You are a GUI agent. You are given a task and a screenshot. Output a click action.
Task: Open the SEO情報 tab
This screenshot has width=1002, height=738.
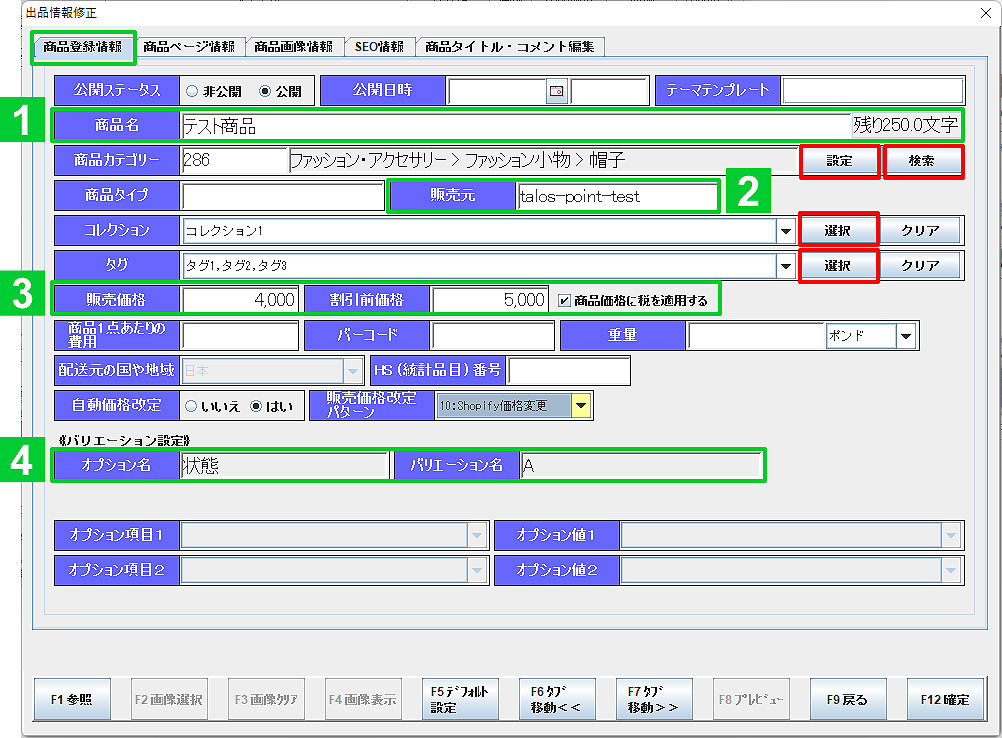[379, 46]
